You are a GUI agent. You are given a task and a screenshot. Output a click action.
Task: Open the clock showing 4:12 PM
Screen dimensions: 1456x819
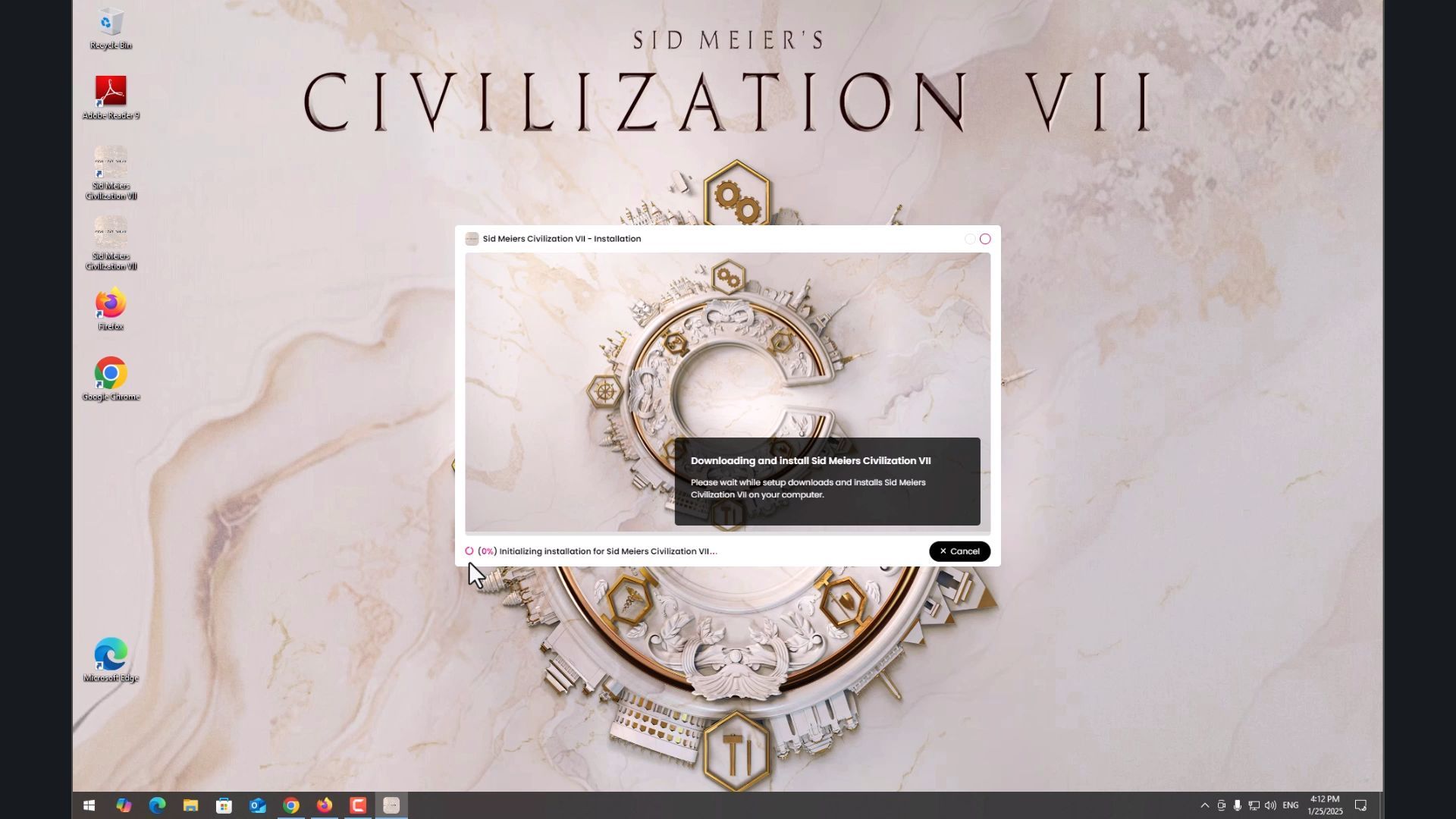tap(1325, 805)
